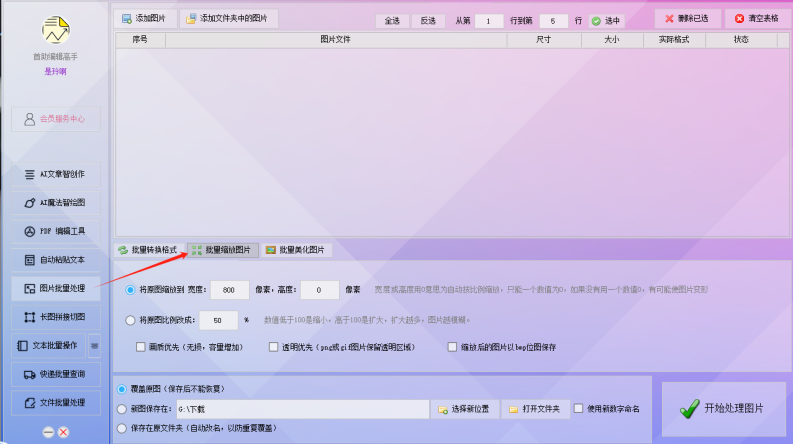The image size is (793, 444).
Task: Click the 开始处理图片 start button
Action: (x=724, y=409)
